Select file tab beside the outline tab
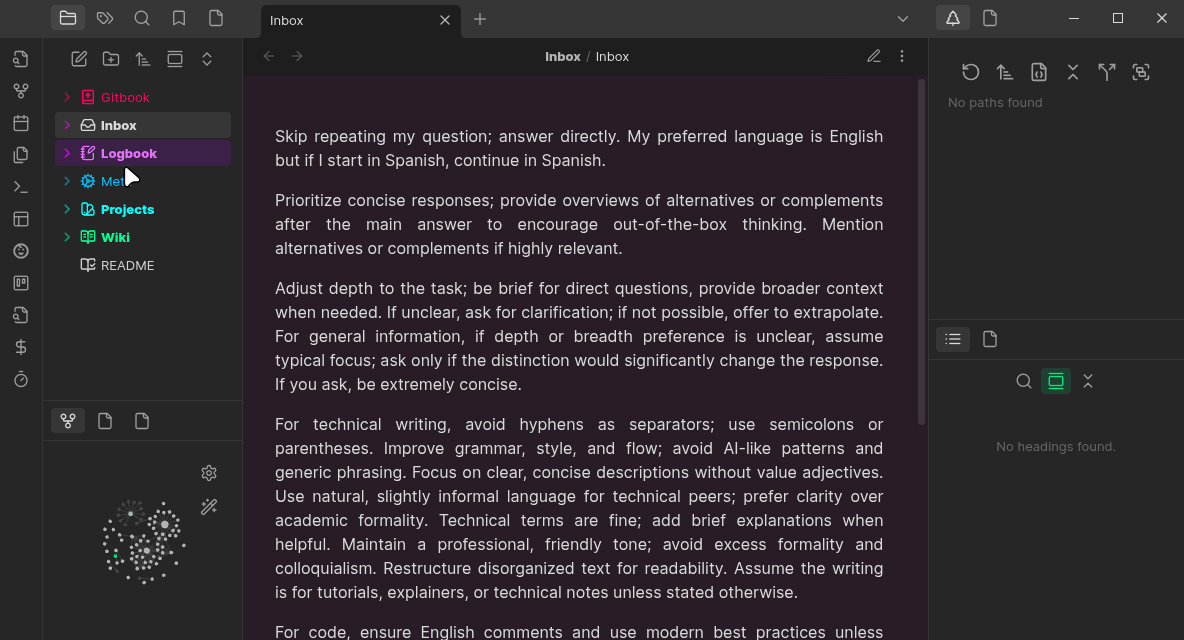Image resolution: width=1184 pixels, height=640 pixels. (990, 340)
